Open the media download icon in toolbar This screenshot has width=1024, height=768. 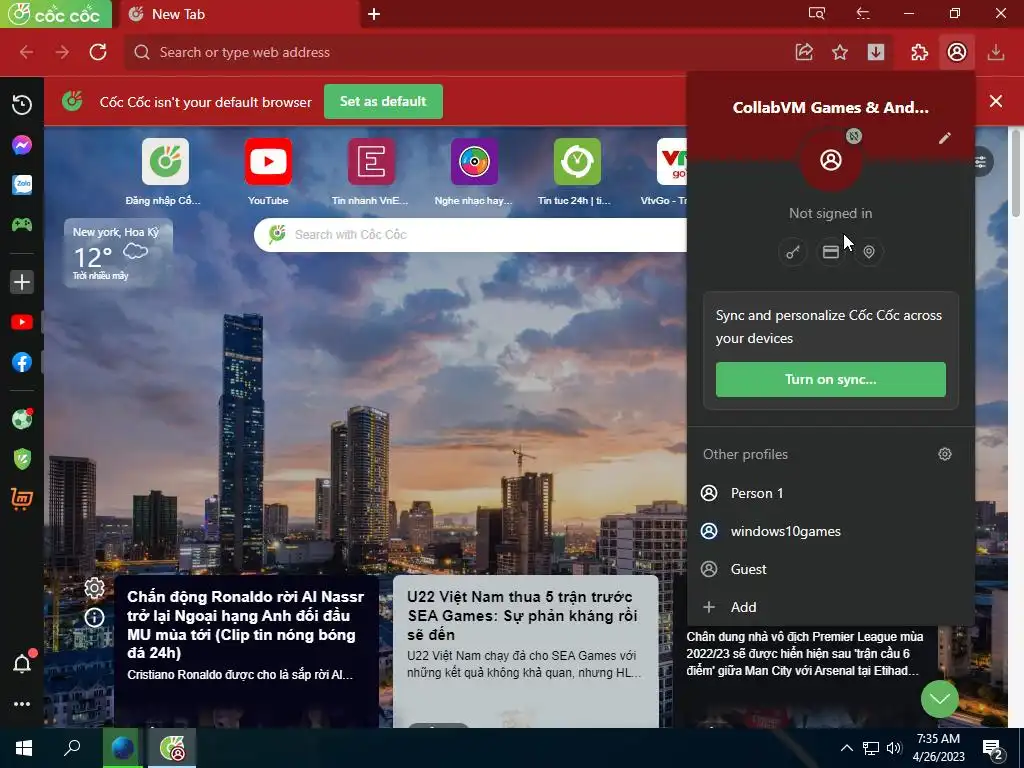pyautogui.click(x=876, y=52)
